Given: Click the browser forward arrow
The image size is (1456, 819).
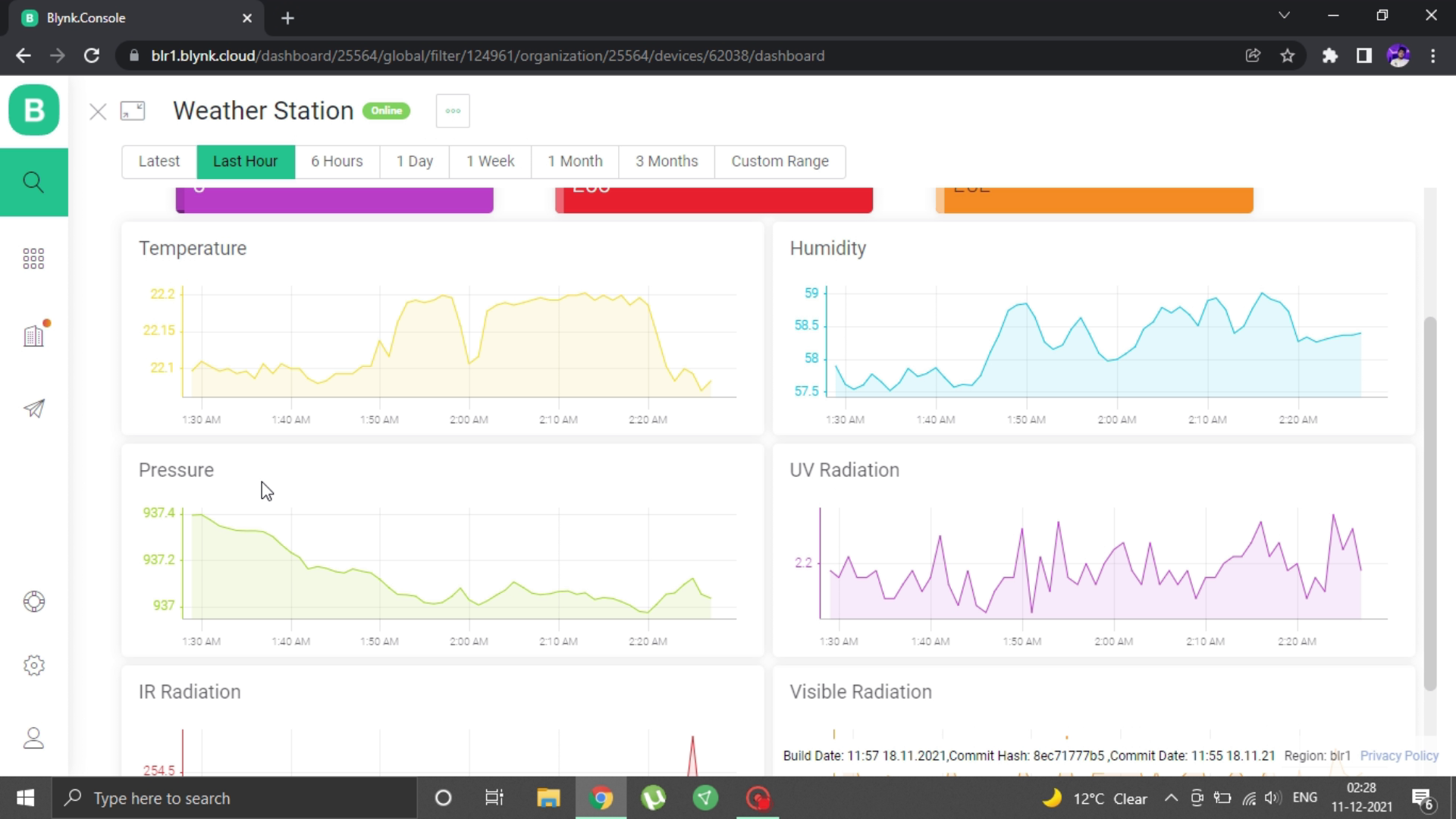Looking at the screenshot, I should (58, 55).
